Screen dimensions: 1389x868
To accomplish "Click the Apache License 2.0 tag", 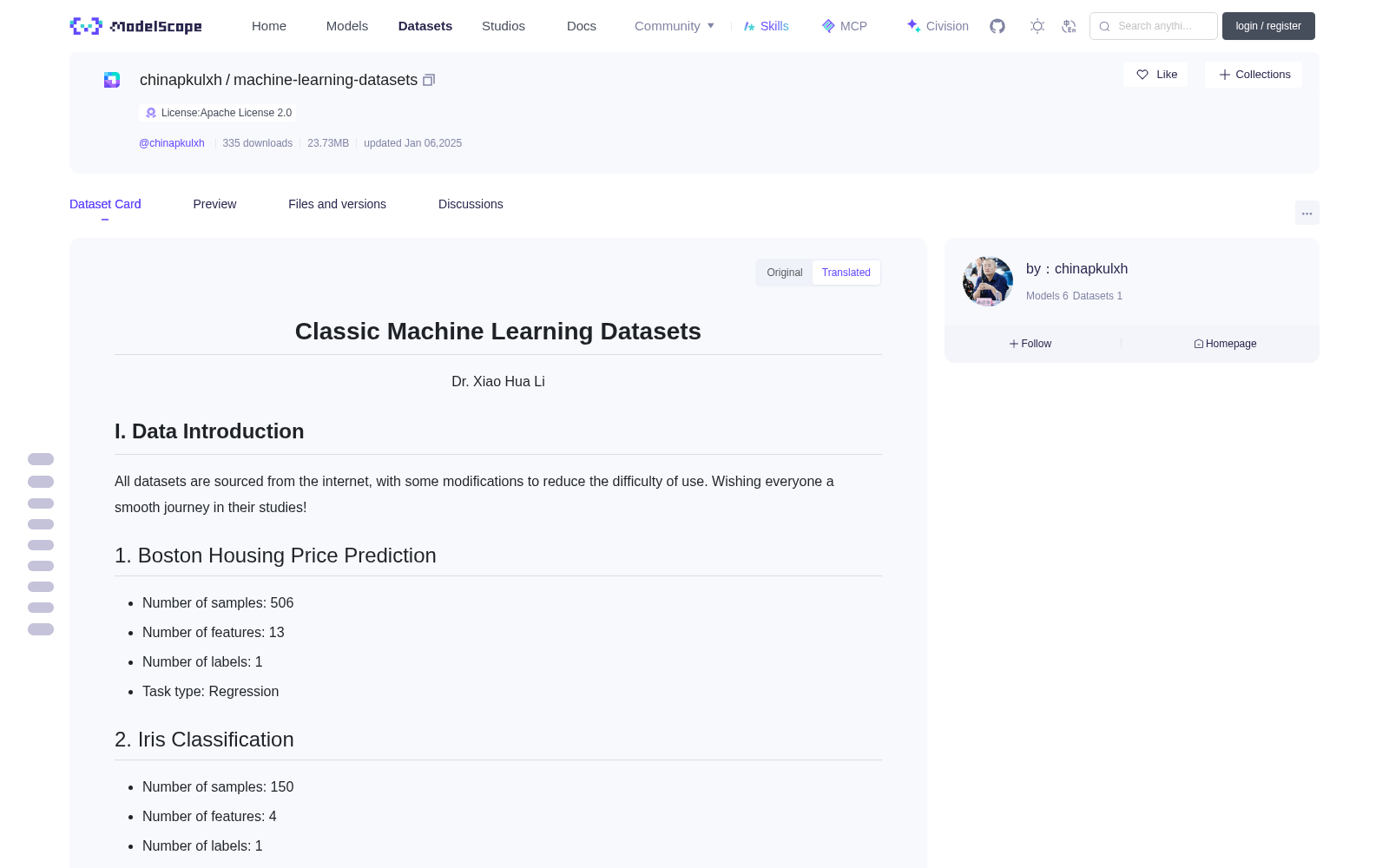I will pos(218,113).
